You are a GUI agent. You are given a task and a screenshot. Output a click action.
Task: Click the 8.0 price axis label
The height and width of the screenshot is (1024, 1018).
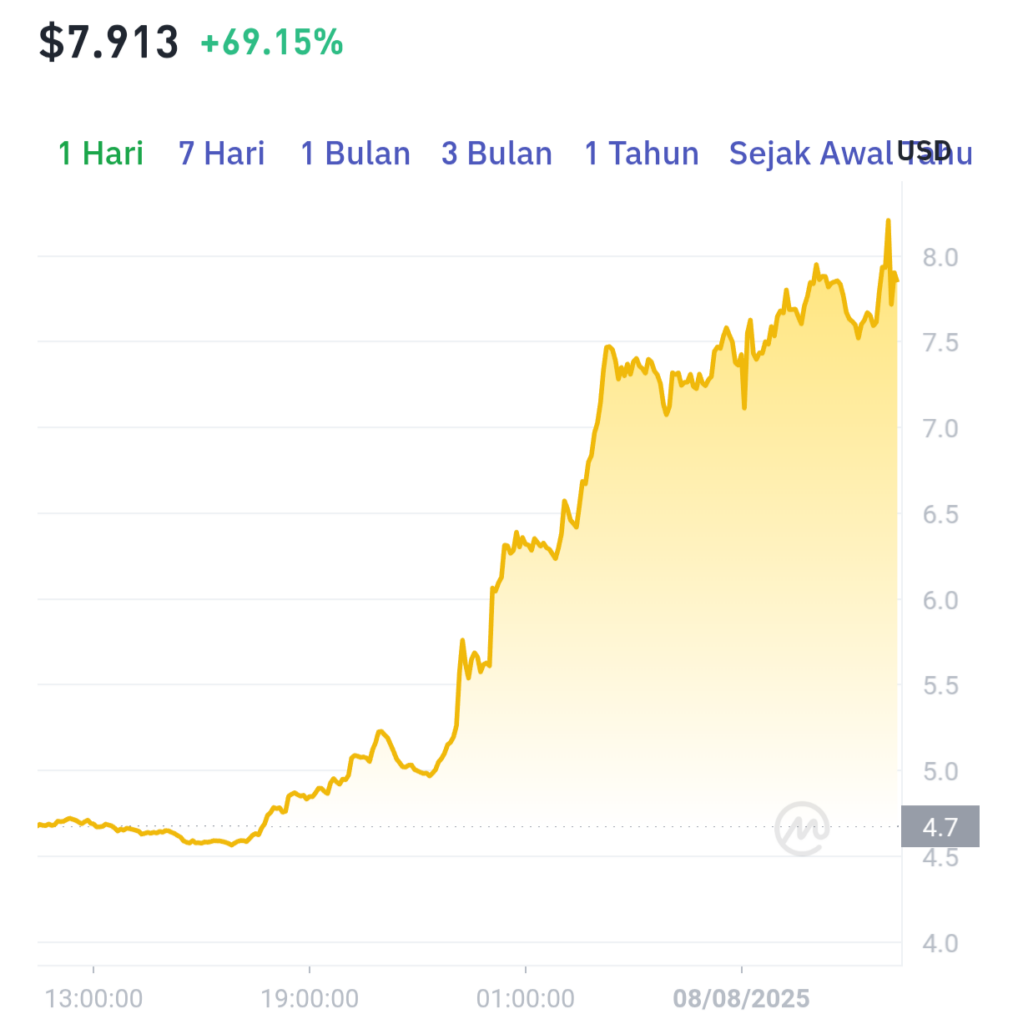[x=940, y=257]
